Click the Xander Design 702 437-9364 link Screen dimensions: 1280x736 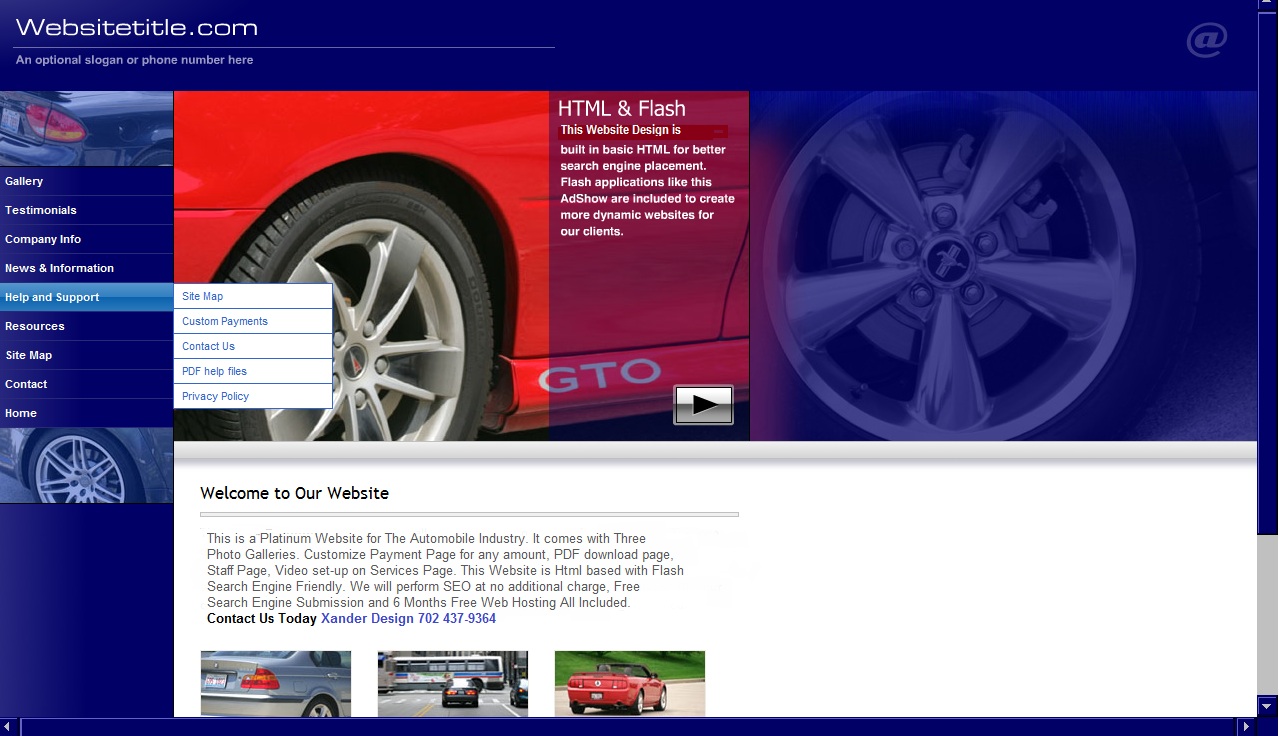pyautogui.click(x=408, y=618)
